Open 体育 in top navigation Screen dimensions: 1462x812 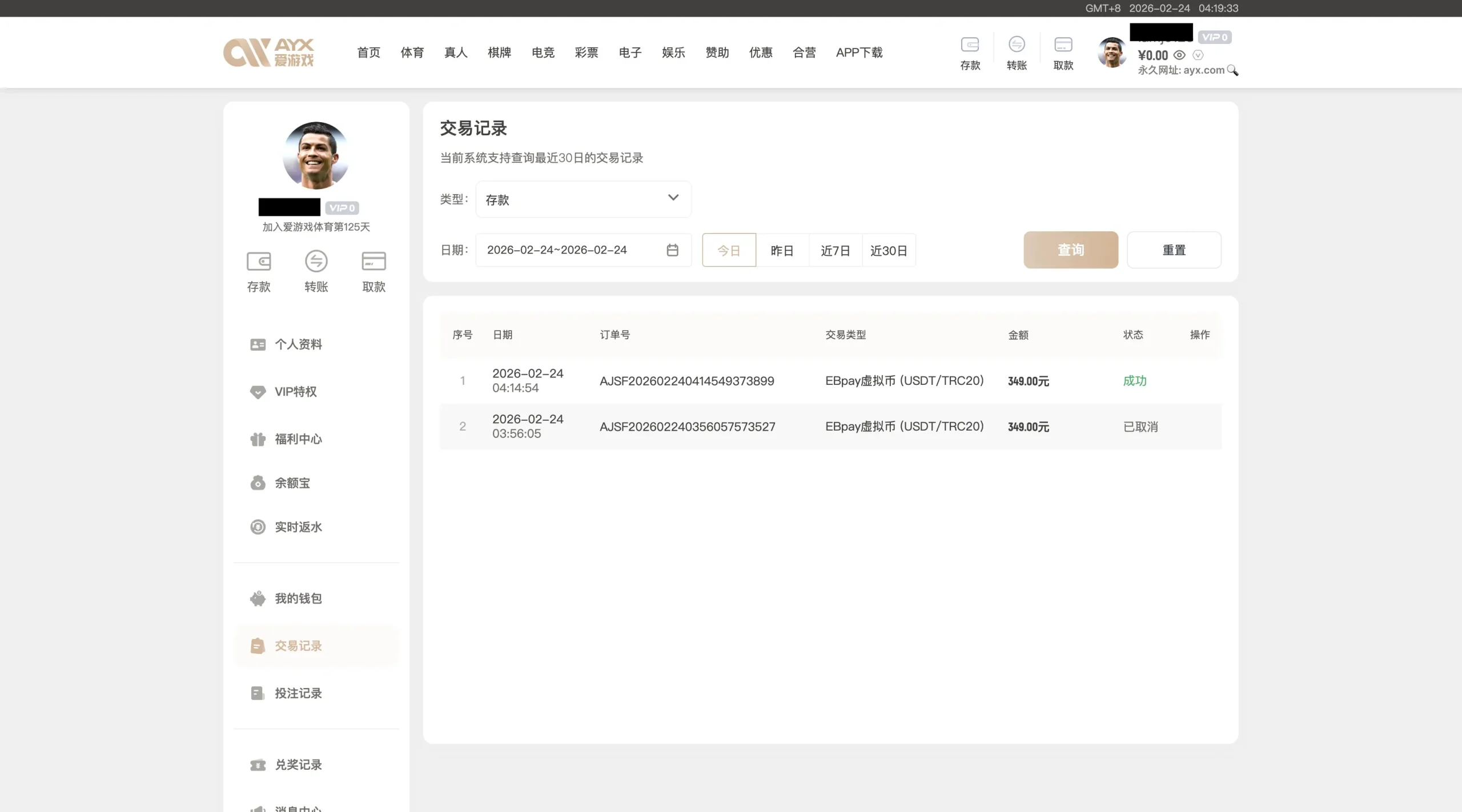(412, 53)
